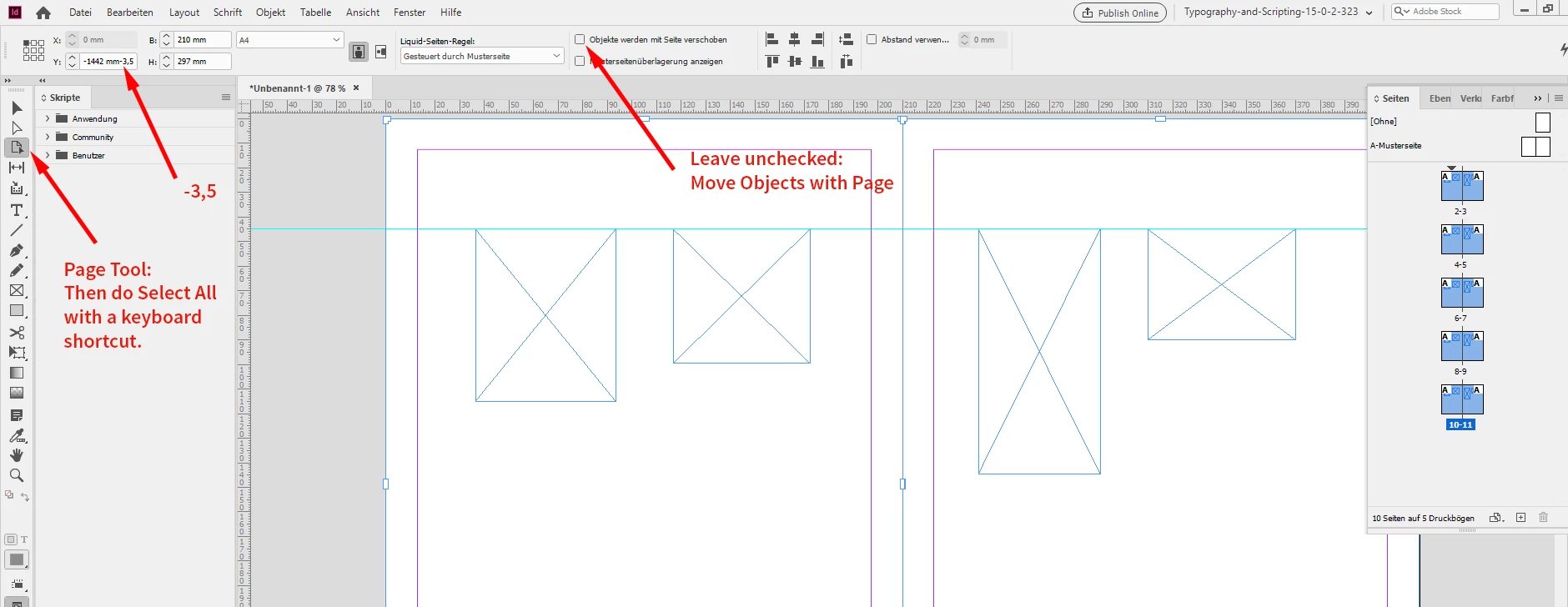Expand the Anwendung scripts folder
The image size is (1568, 607).
coord(48,118)
